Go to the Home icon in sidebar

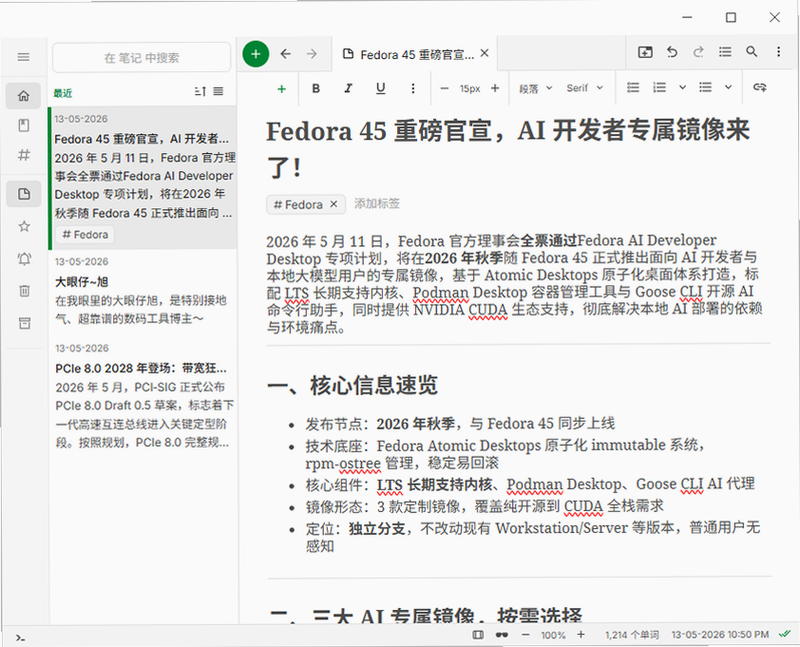click(23, 96)
